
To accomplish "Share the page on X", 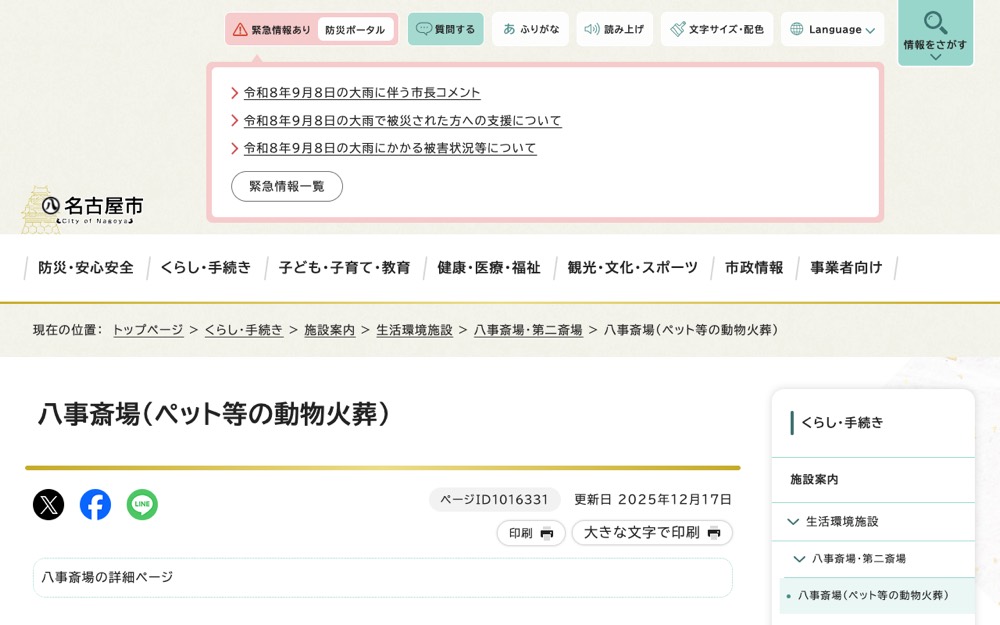I will point(48,504).
